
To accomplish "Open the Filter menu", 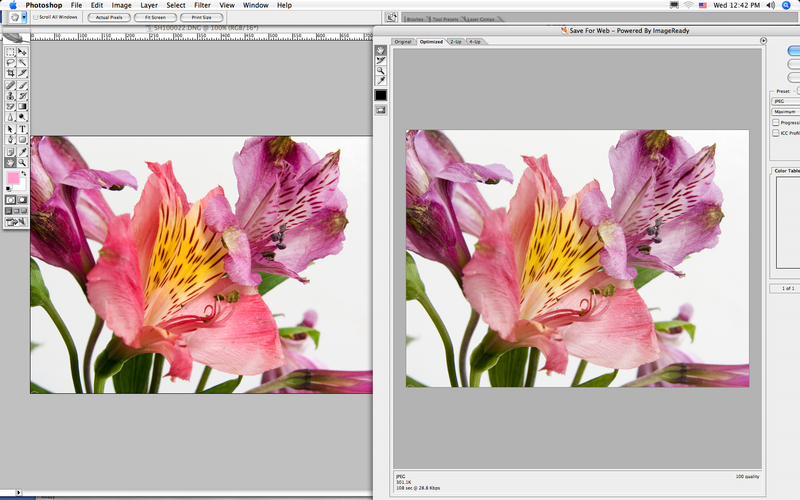I will pos(202,5).
